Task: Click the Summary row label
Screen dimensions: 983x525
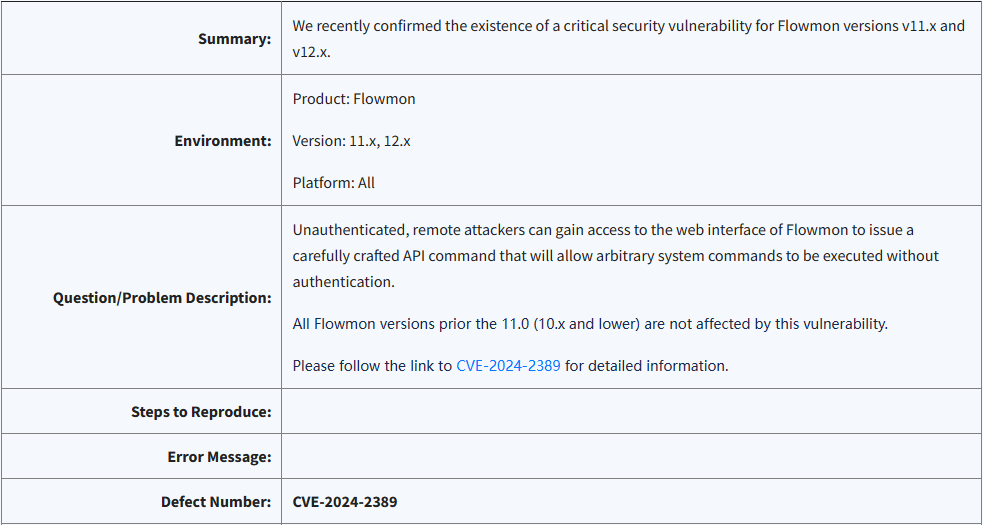Action: tap(234, 39)
